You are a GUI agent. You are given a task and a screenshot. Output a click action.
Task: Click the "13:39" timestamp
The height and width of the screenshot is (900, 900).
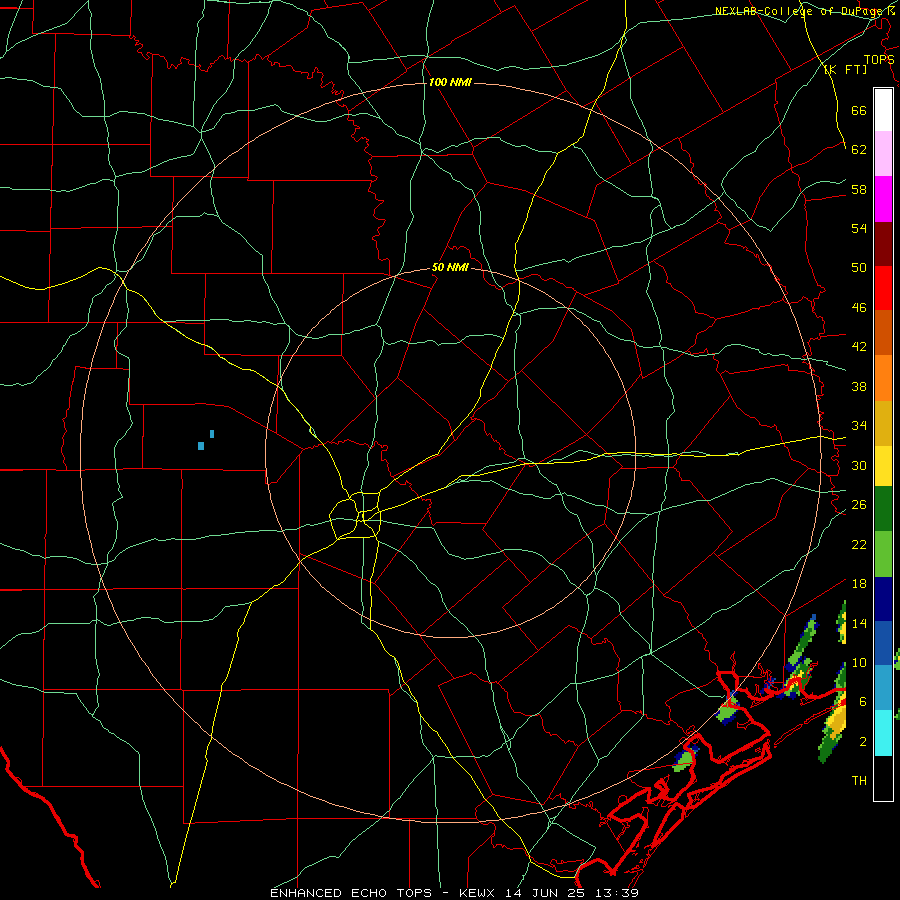619,893
